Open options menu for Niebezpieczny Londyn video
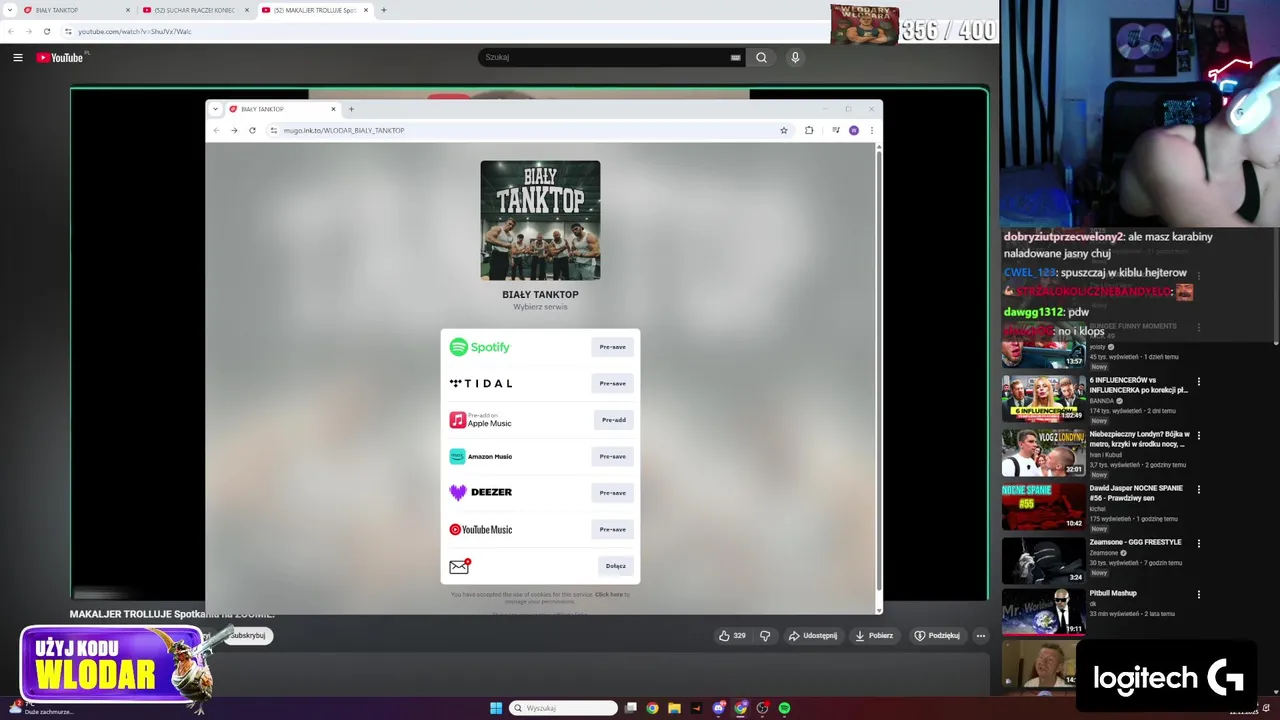Screen dimensions: 1280x720 coord(1199,435)
